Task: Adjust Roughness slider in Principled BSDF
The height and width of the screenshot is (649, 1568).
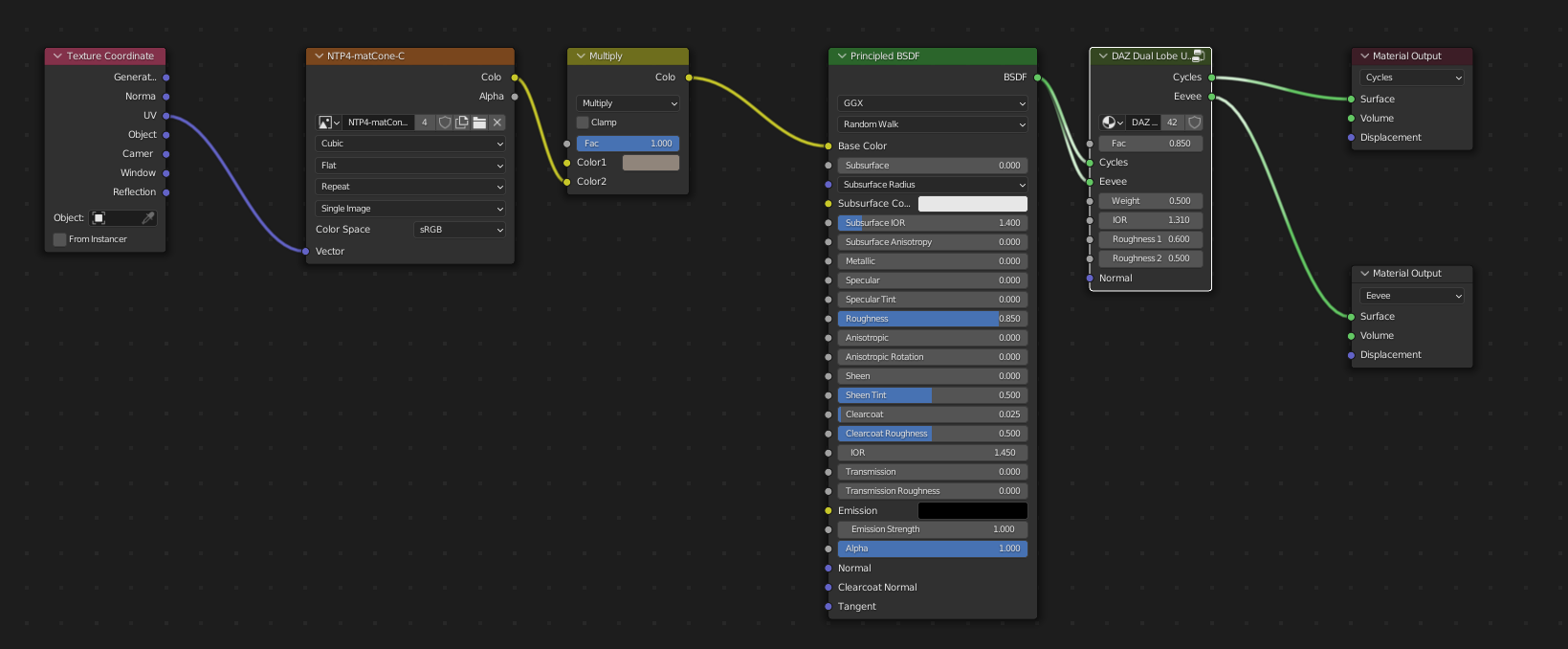Action: click(933, 319)
